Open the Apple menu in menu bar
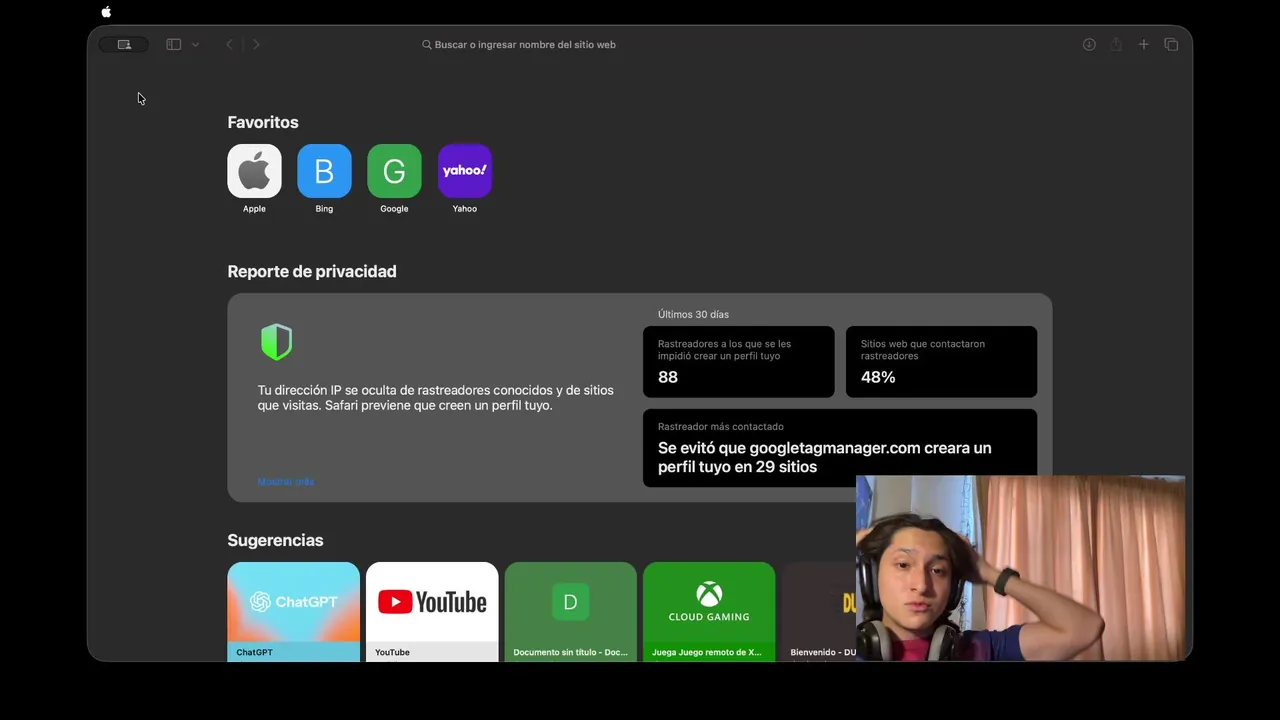 pos(106,12)
